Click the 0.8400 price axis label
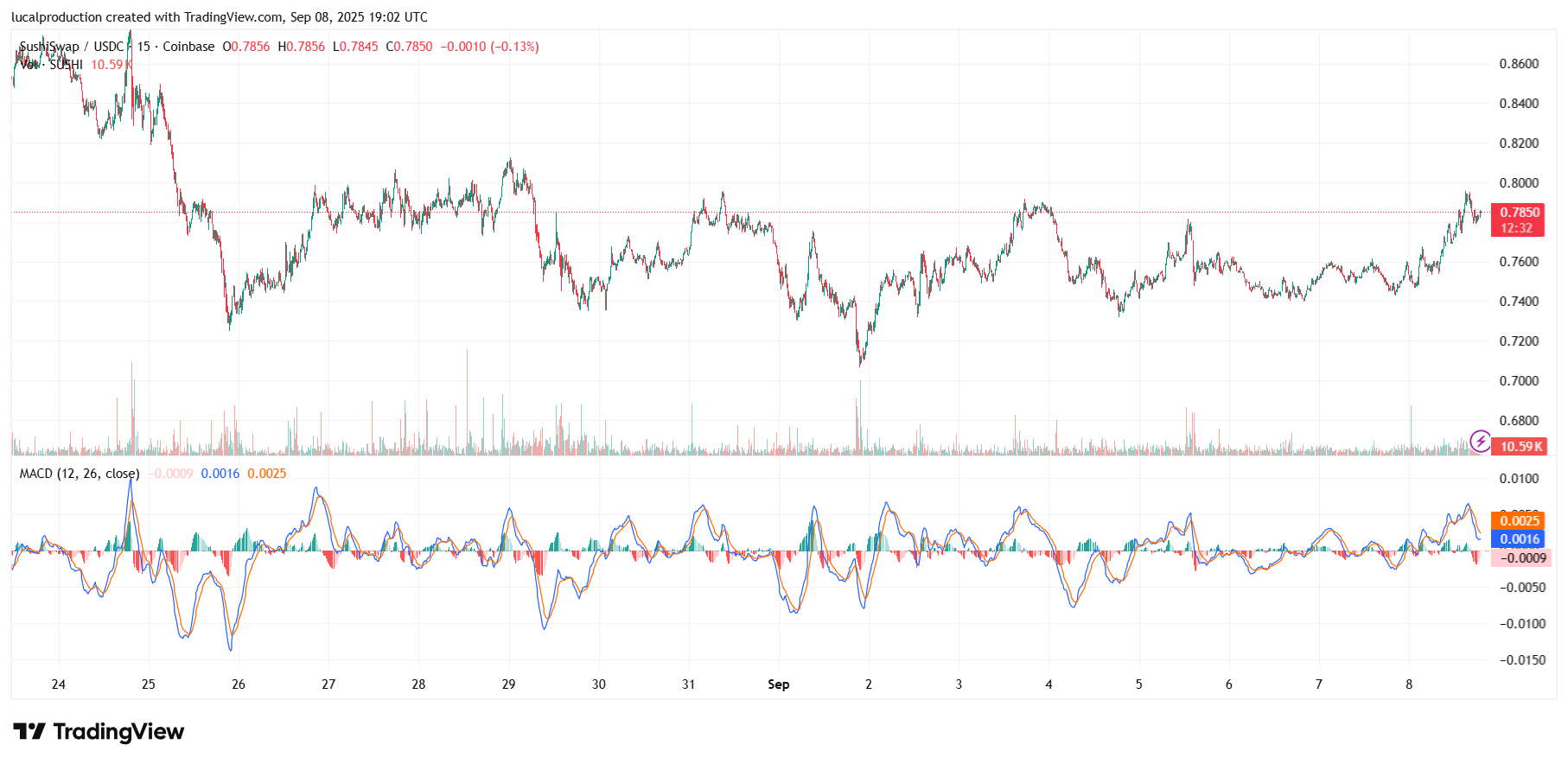This screenshot has width=1568, height=764. 1519,104
